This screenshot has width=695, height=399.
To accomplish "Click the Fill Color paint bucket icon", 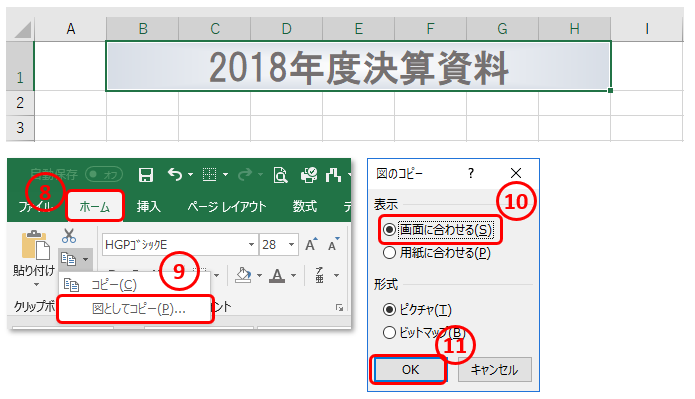I will [243, 275].
